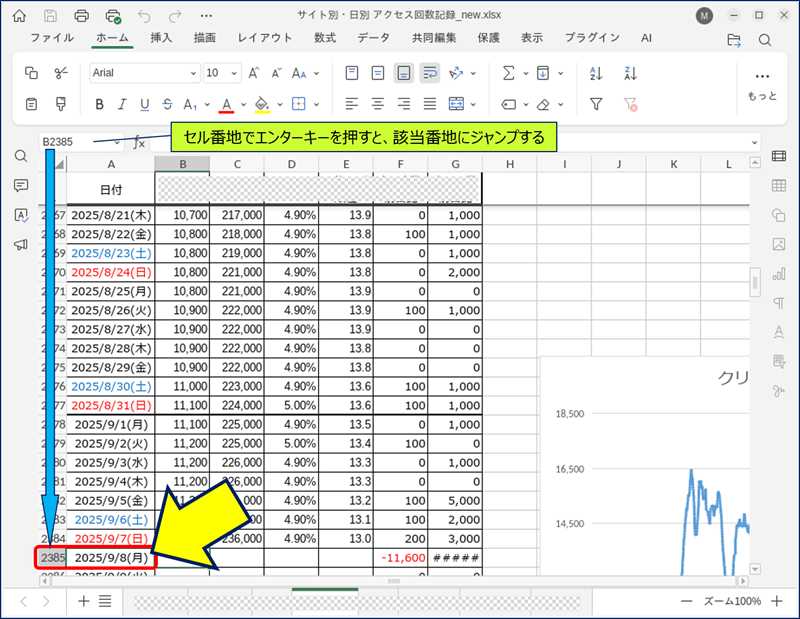Image resolution: width=800 pixels, height=619 pixels.
Task: Click the Cut scissors icon
Action: point(60,73)
